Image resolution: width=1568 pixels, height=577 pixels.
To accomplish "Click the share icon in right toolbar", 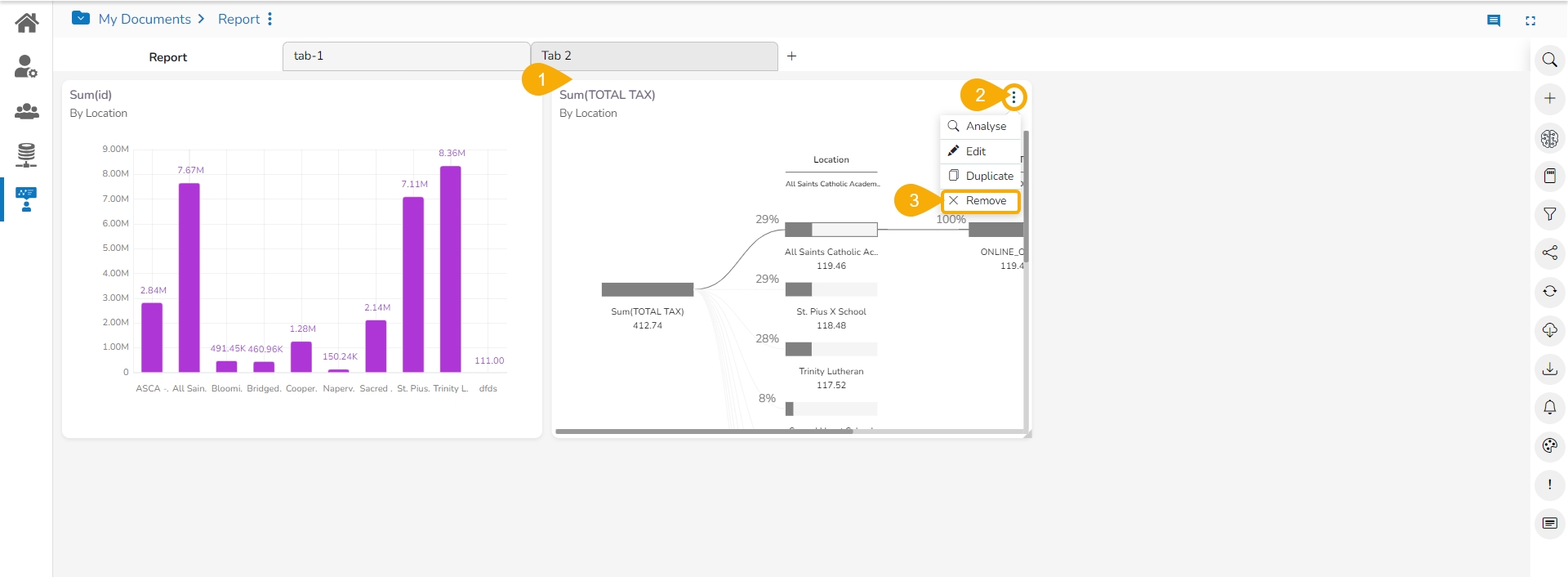I will click(1549, 253).
